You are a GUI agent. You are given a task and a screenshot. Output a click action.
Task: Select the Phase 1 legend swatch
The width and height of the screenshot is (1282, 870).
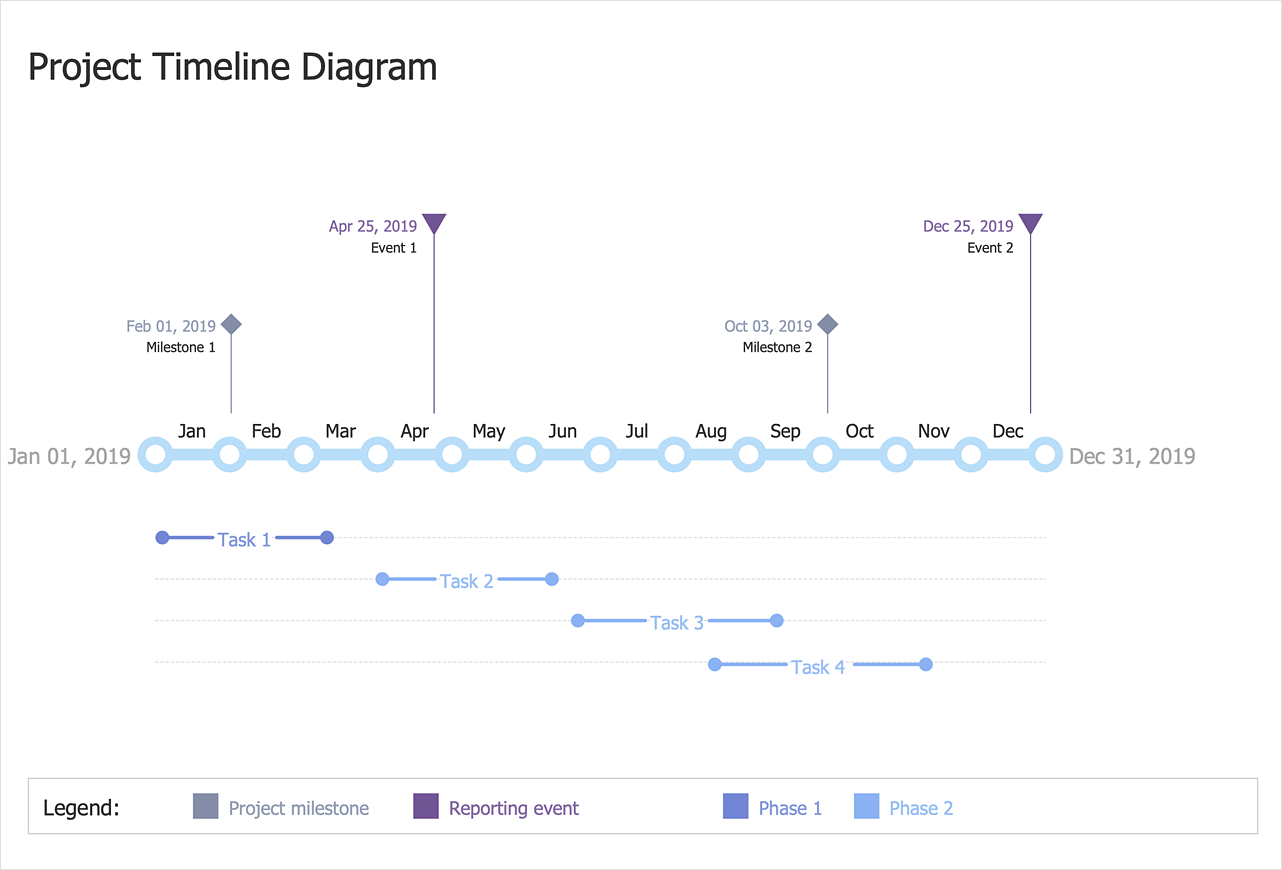coord(736,806)
